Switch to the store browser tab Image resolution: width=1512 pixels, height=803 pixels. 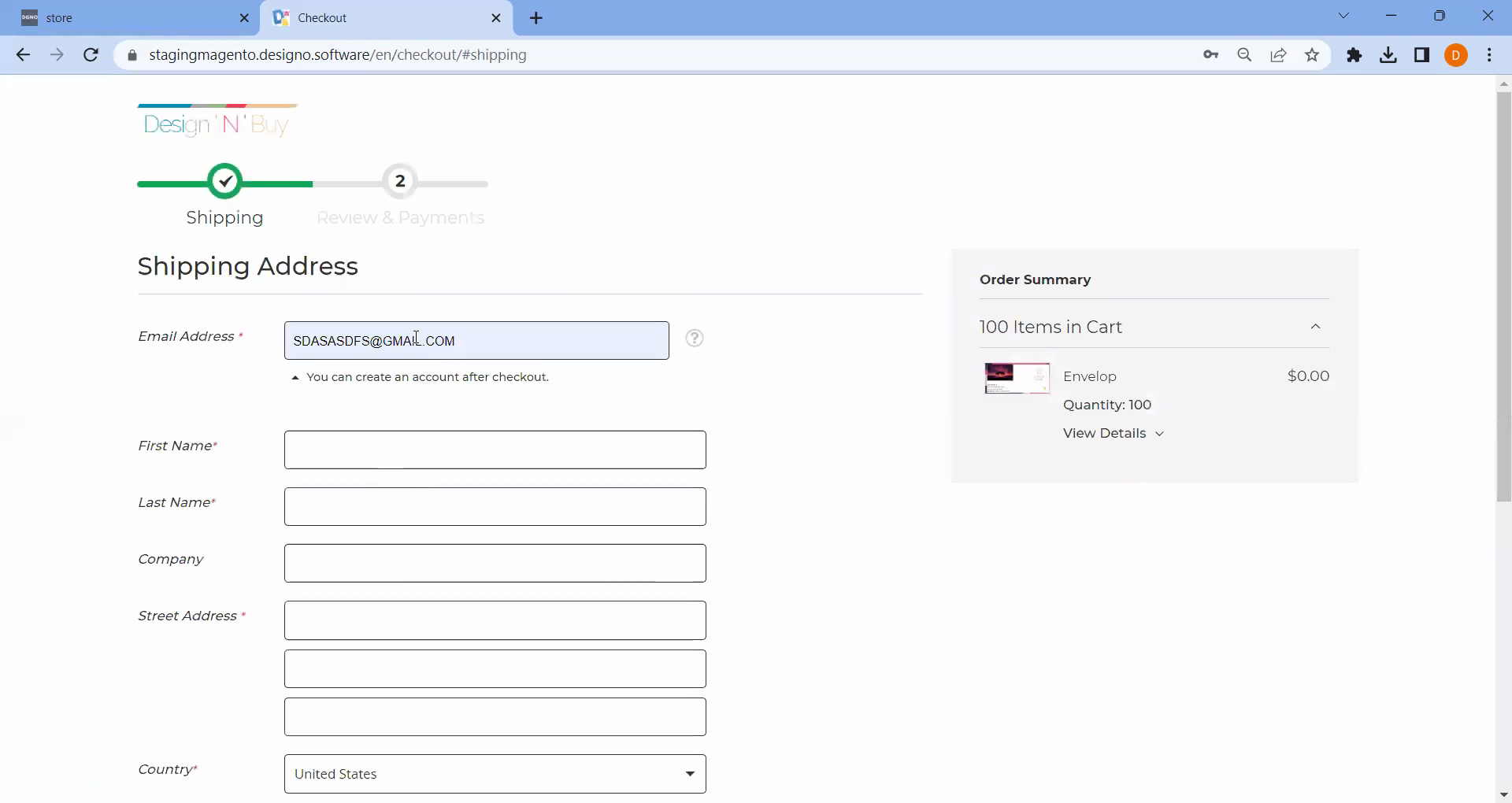click(130, 18)
